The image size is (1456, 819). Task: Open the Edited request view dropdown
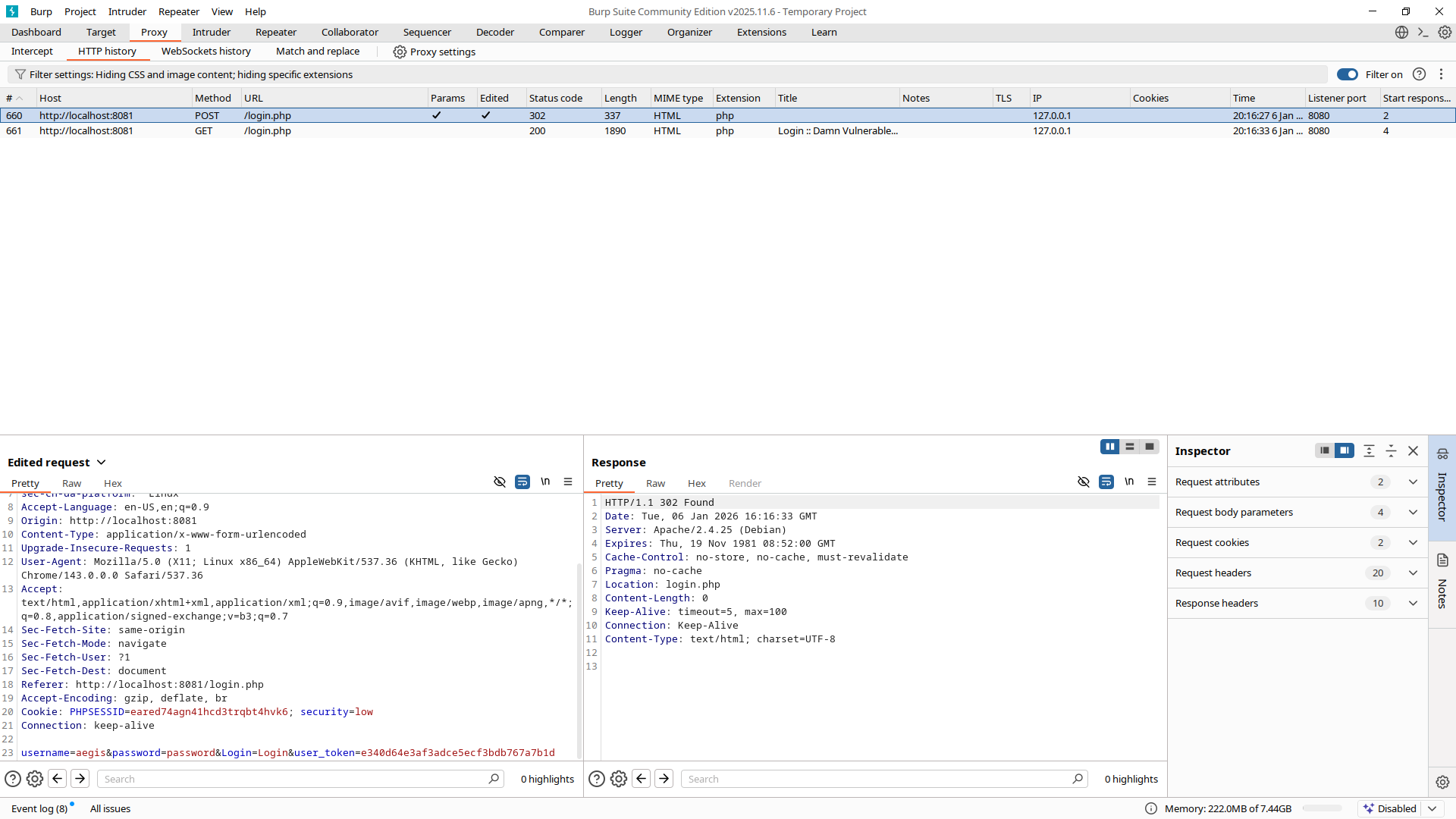pos(102,462)
